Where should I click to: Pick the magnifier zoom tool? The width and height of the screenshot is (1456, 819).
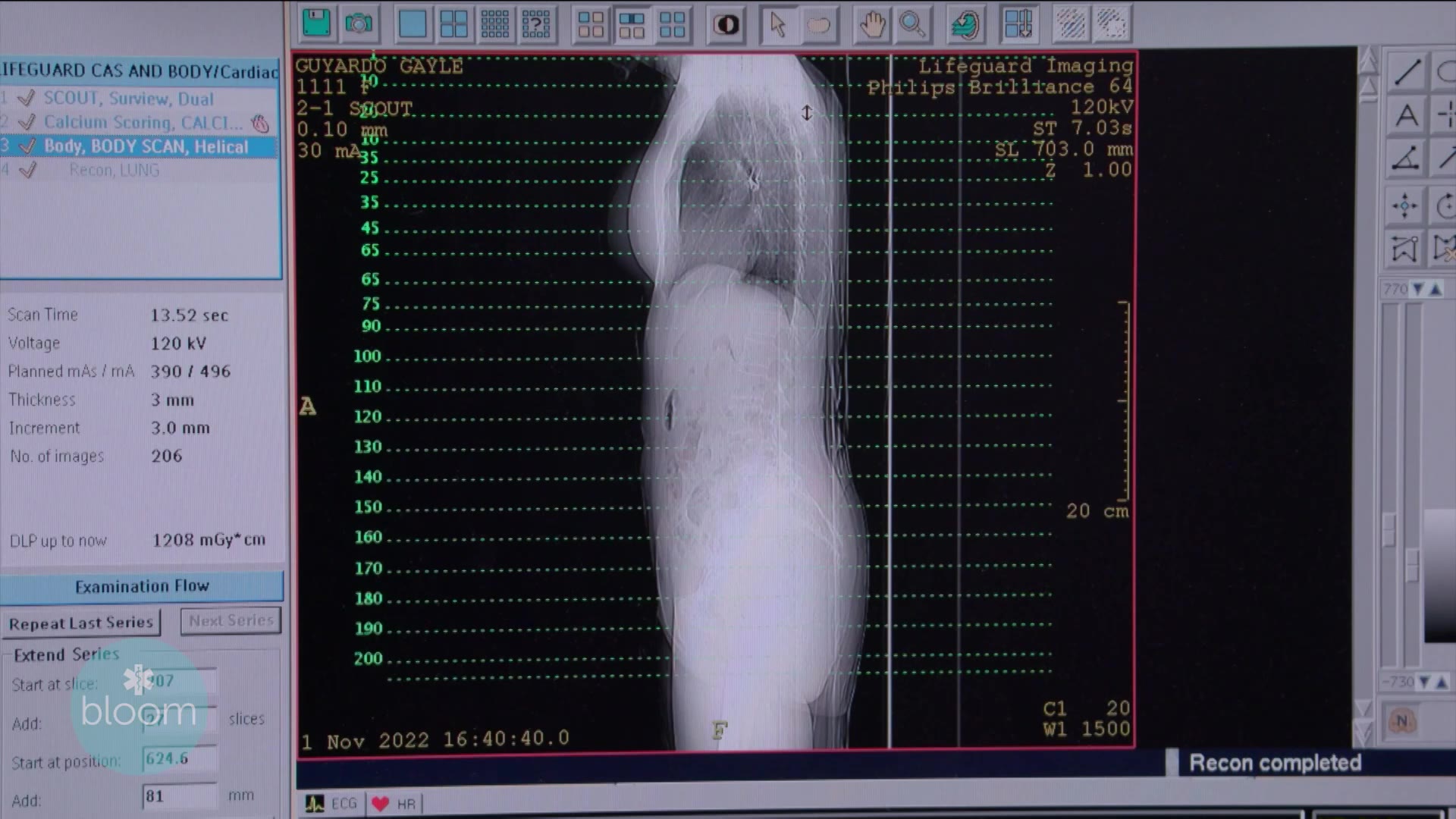(913, 24)
